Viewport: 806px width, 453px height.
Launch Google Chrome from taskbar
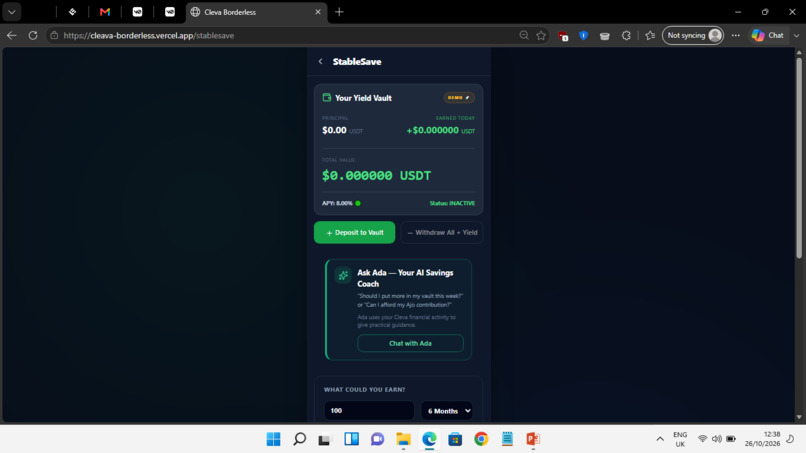481,439
